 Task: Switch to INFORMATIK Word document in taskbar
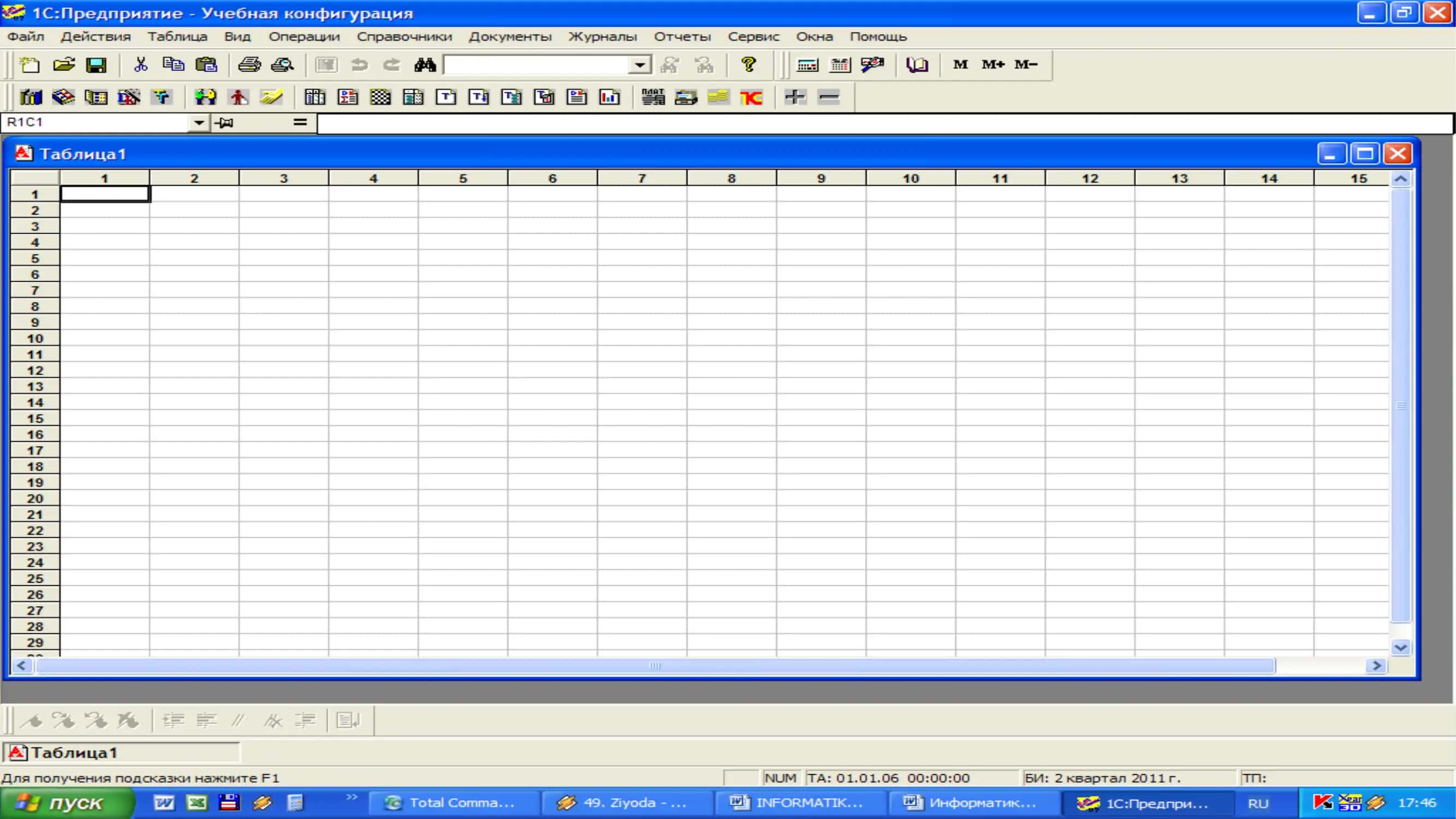tap(800, 803)
